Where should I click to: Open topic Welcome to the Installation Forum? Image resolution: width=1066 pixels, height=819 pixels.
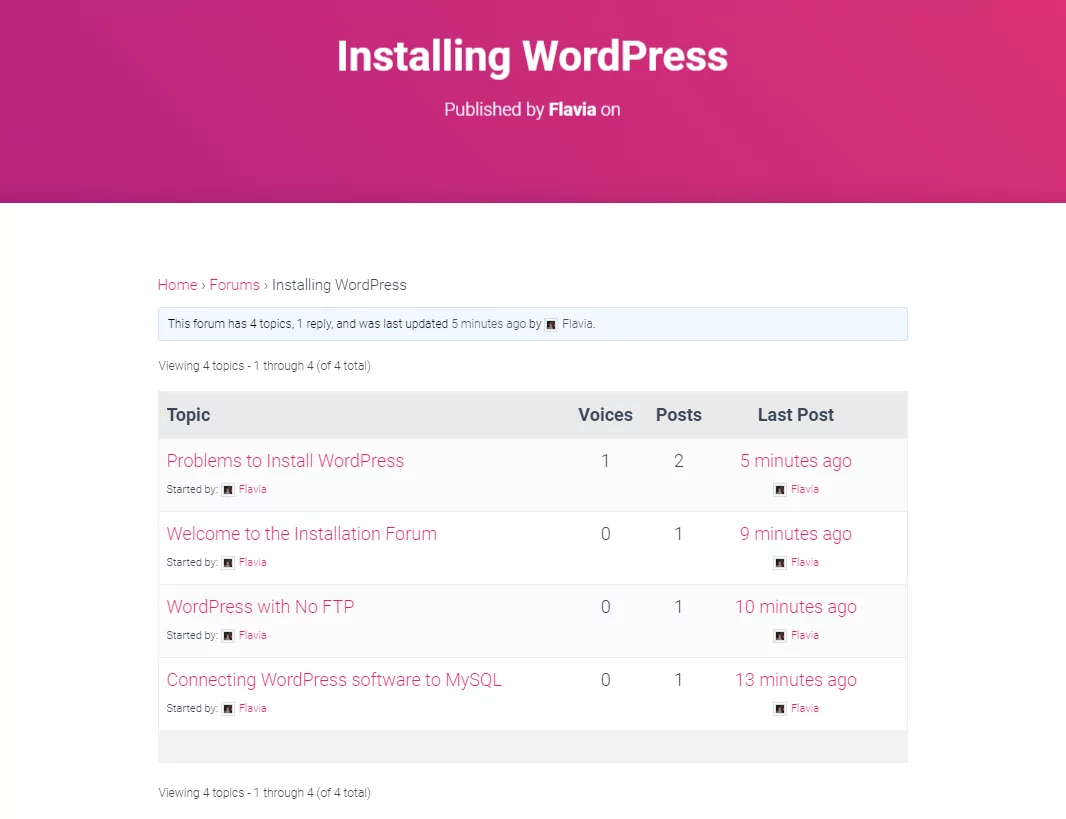(301, 534)
